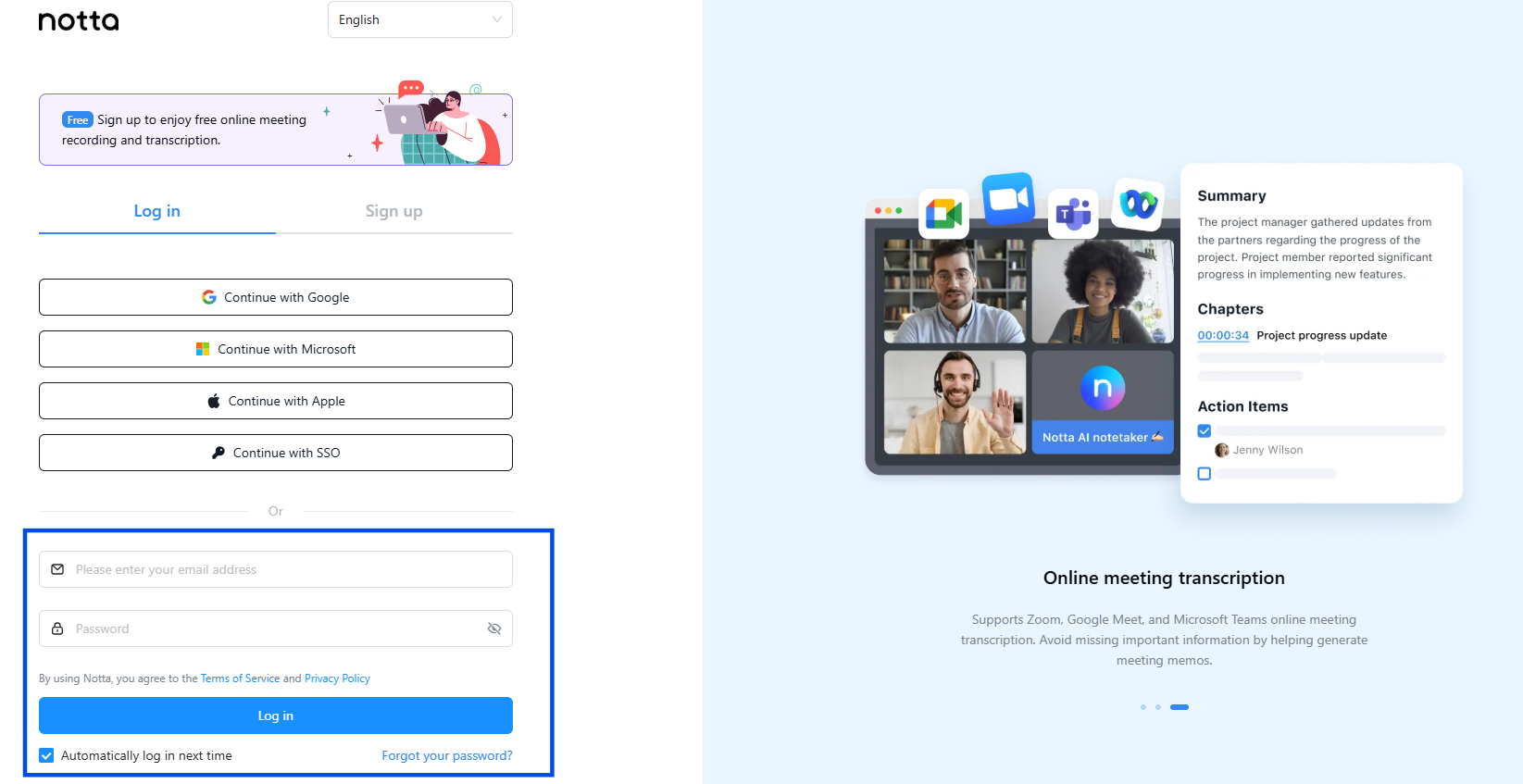Click the Google Meet app icon
The width and height of the screenshot is (1523, 784).
(943, 214)
